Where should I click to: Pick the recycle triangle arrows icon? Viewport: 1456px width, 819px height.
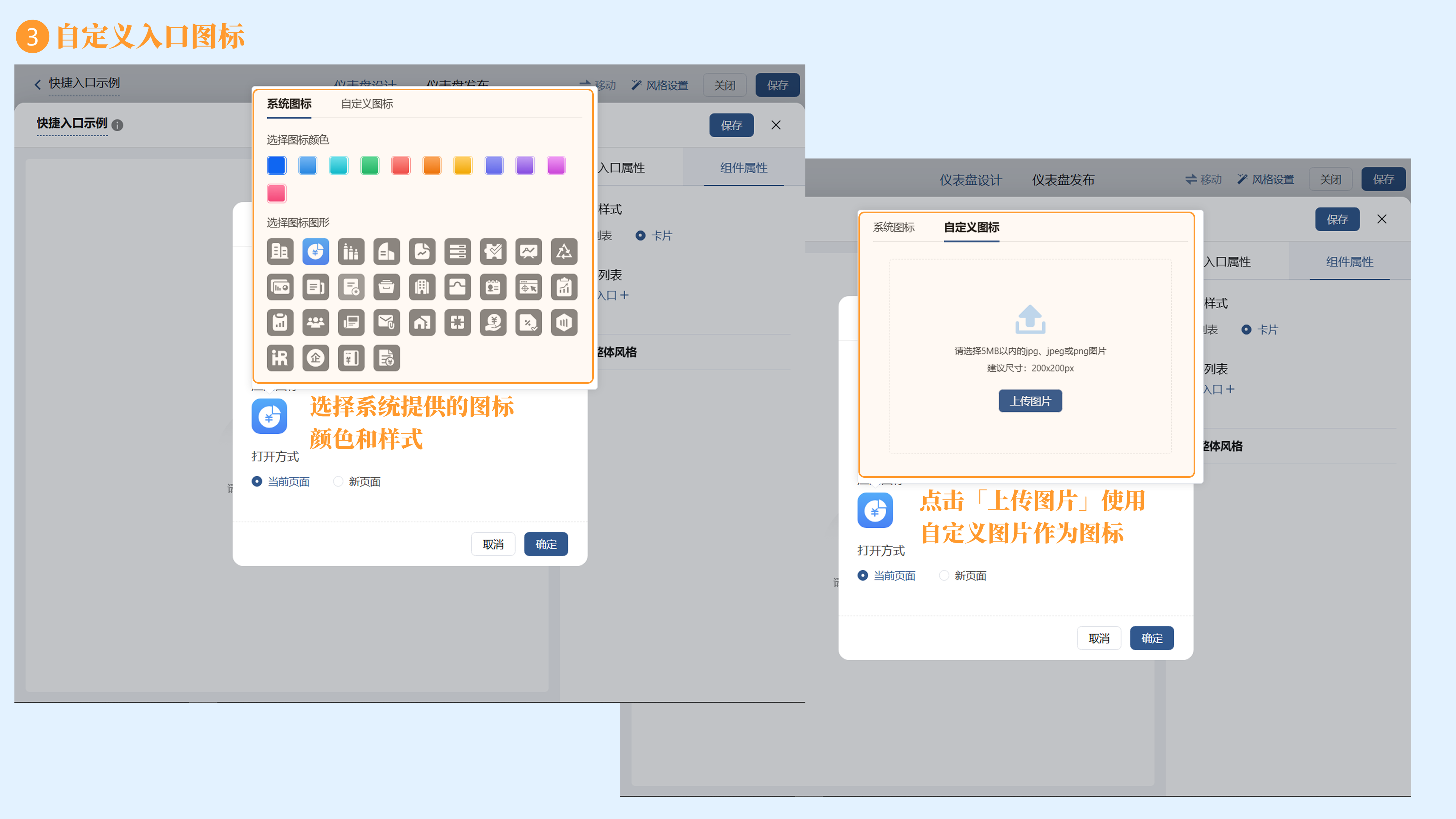tap(564, 251)
